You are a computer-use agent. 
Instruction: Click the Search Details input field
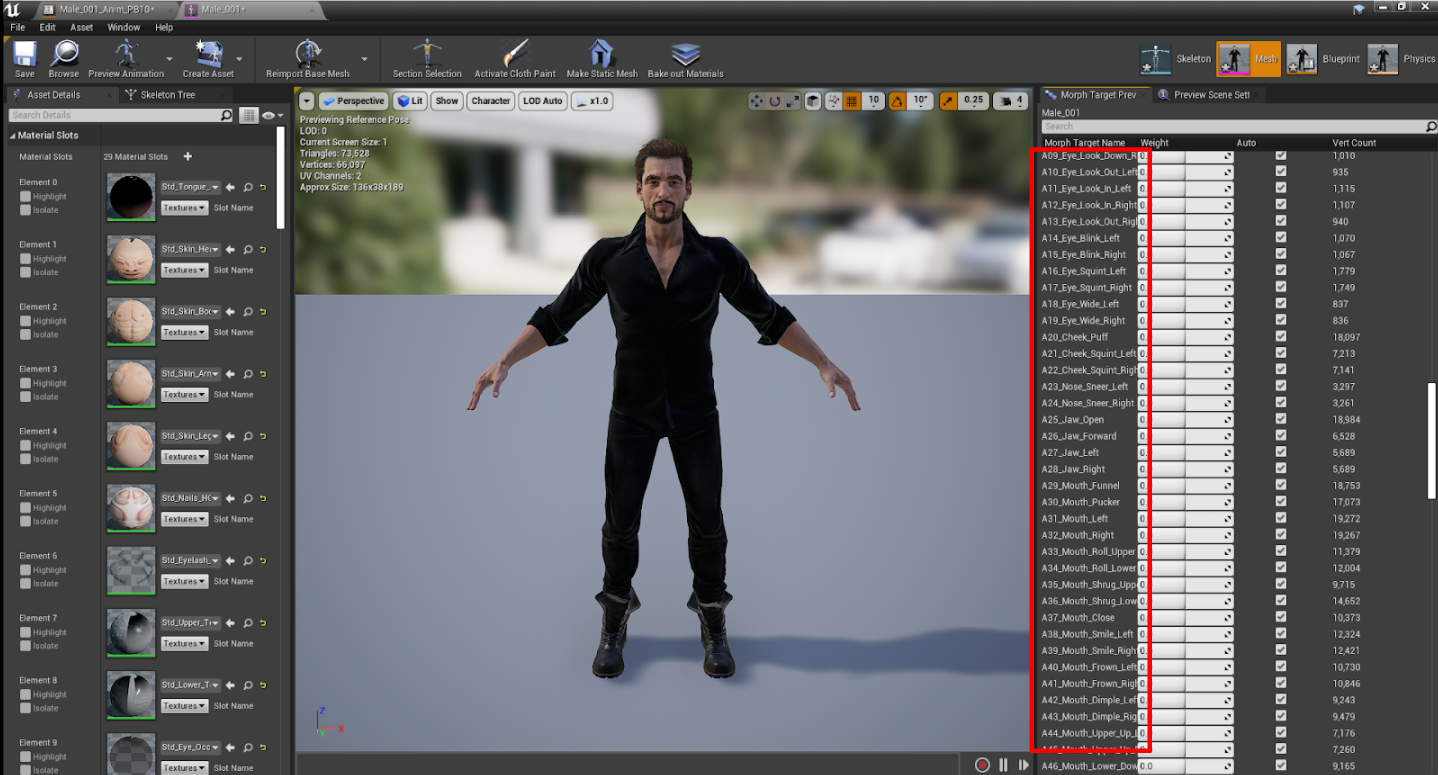[120, 115]
